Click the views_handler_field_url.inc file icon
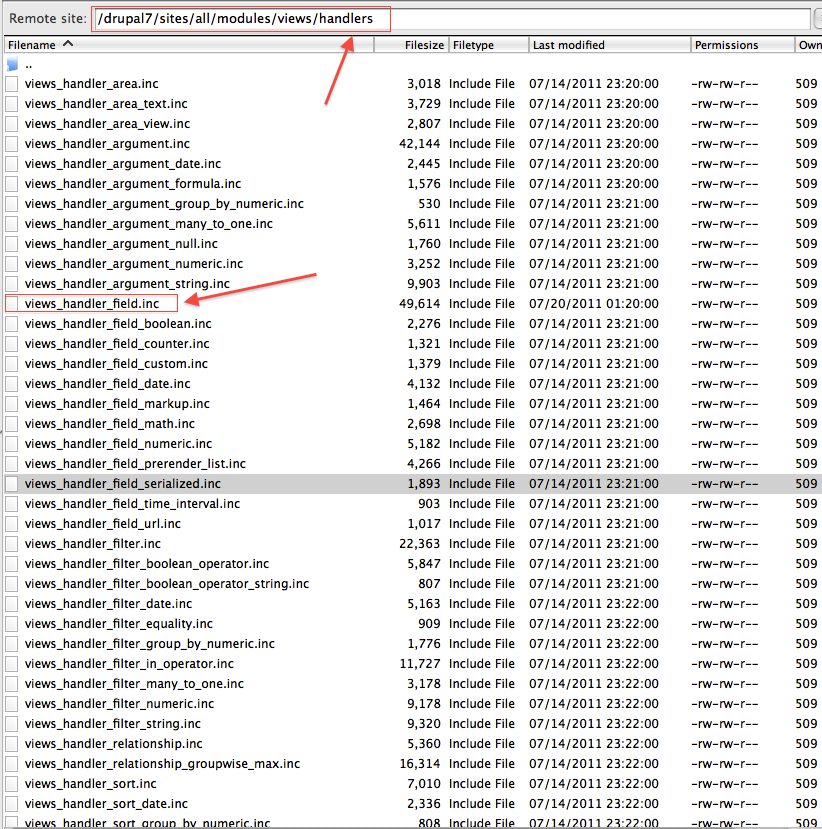The width and height of the screenshot is (822, 829). pyautogui.click(x=12, y=524)
